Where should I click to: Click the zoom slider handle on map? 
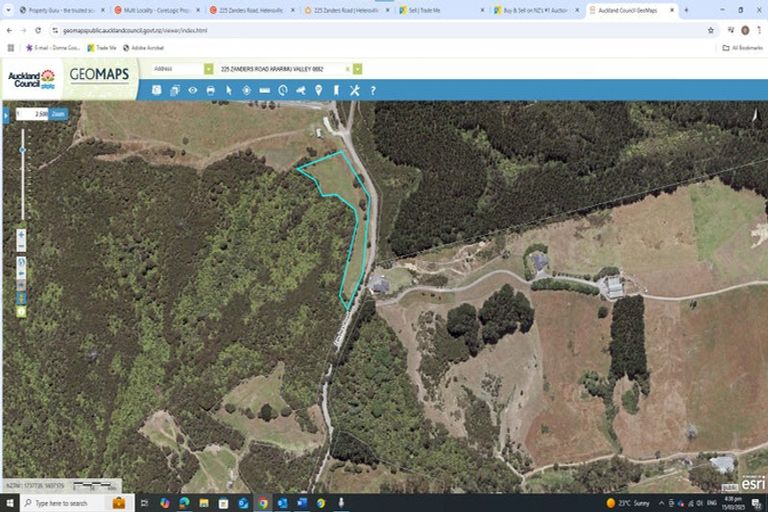[23, 150]
